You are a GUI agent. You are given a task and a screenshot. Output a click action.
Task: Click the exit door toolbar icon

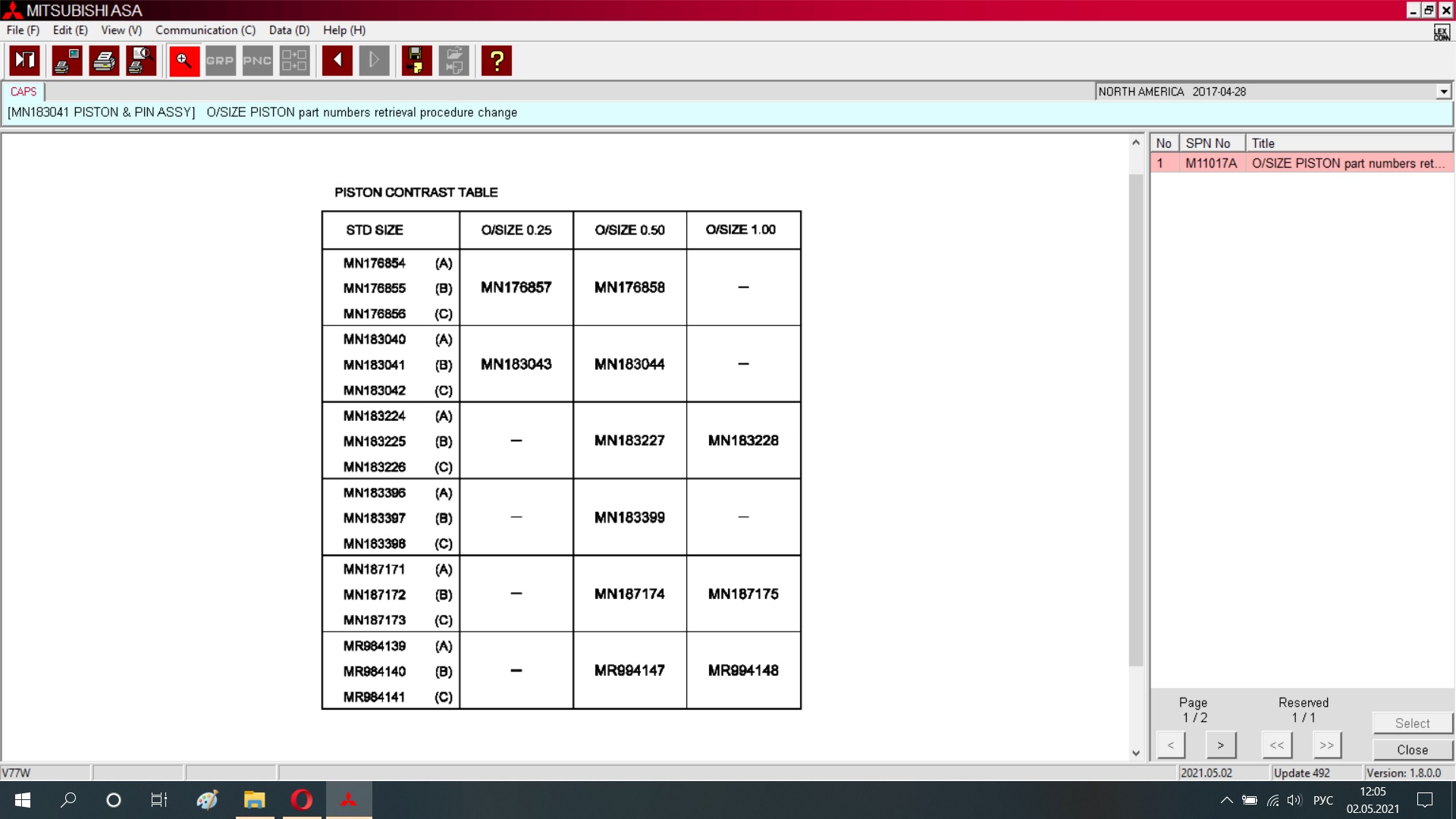pos(24,61)
